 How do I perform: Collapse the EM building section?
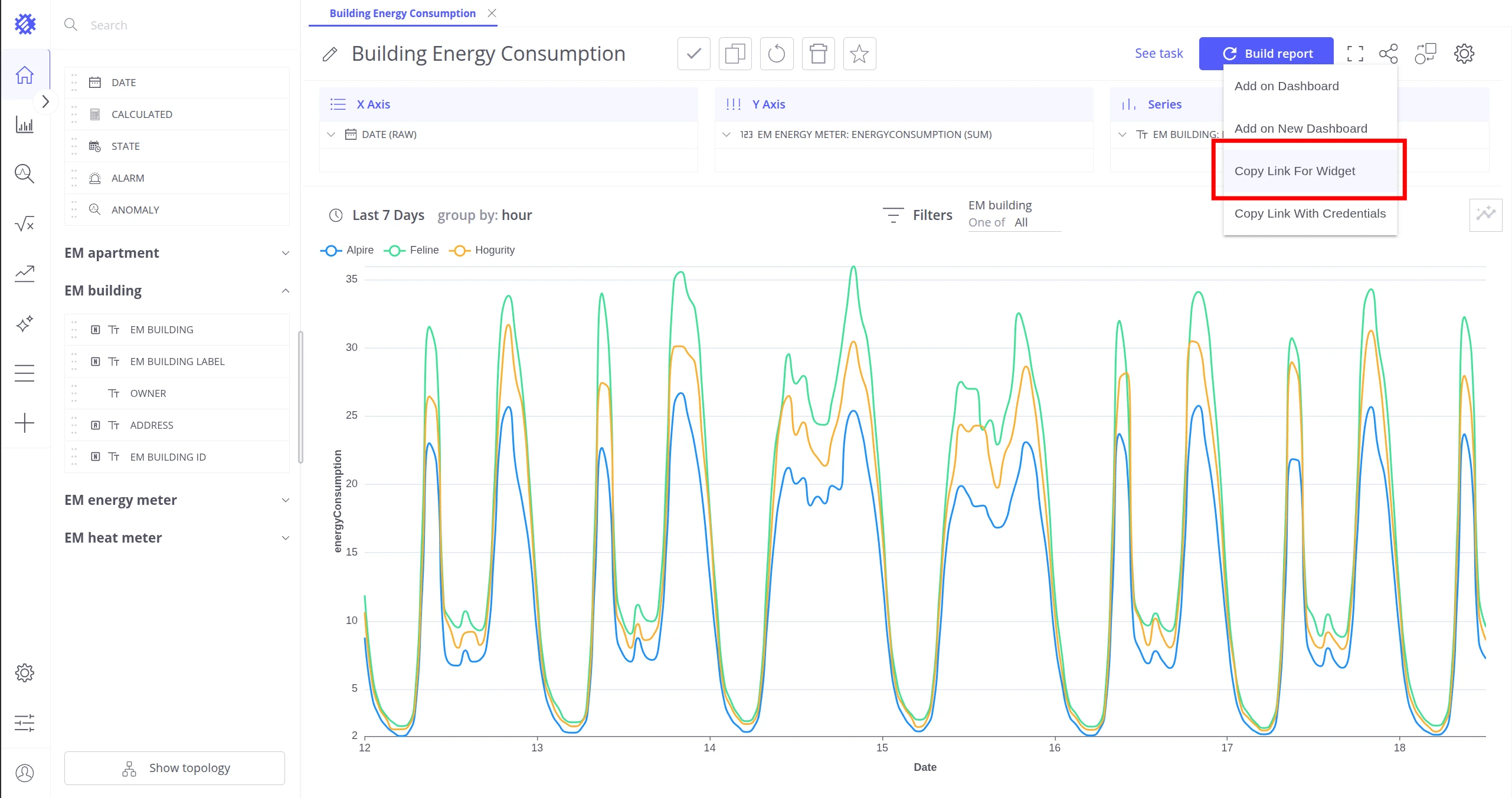tap(176, 291)
